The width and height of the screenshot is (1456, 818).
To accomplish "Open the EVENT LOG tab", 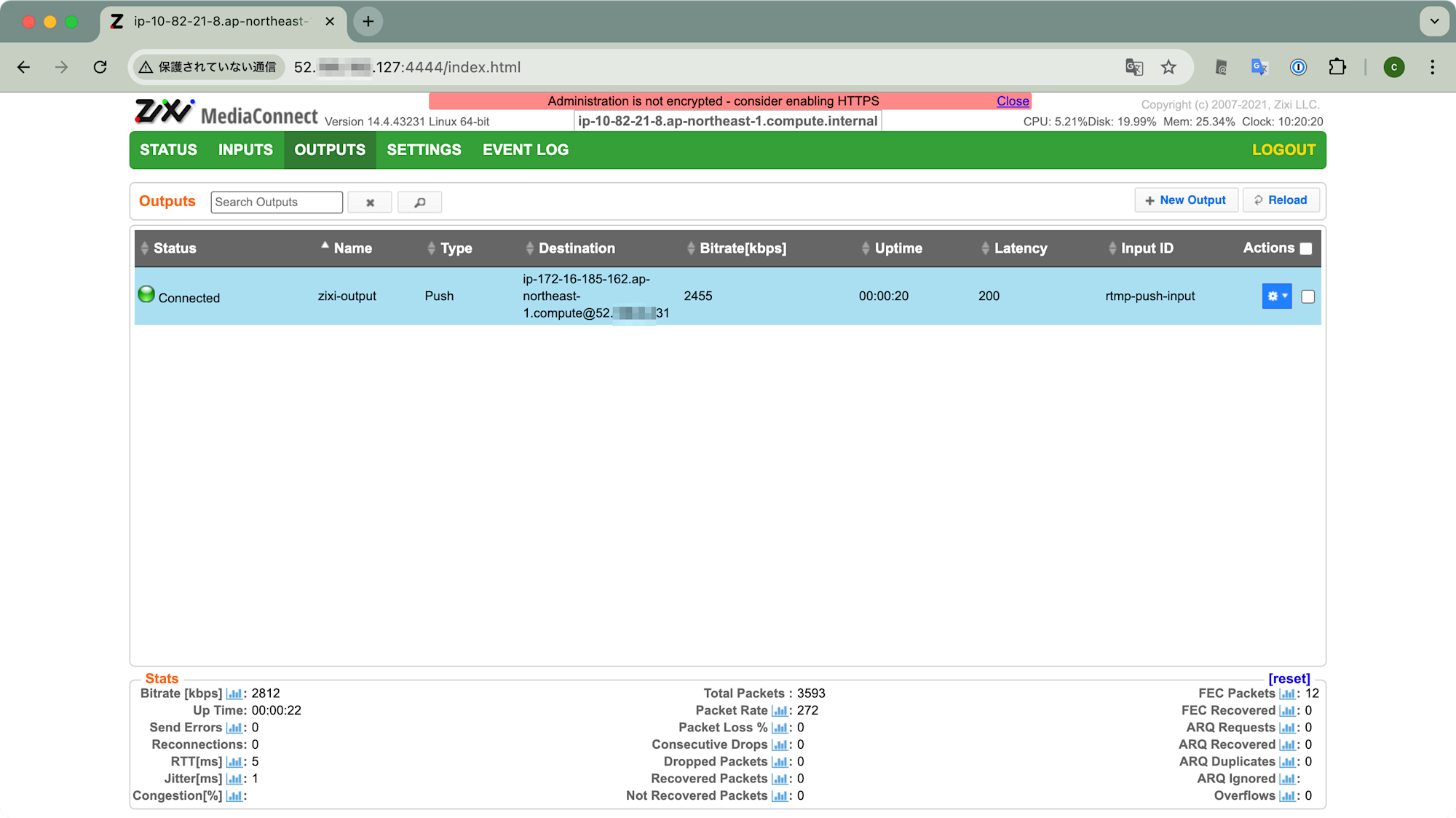I will [525, 150].
